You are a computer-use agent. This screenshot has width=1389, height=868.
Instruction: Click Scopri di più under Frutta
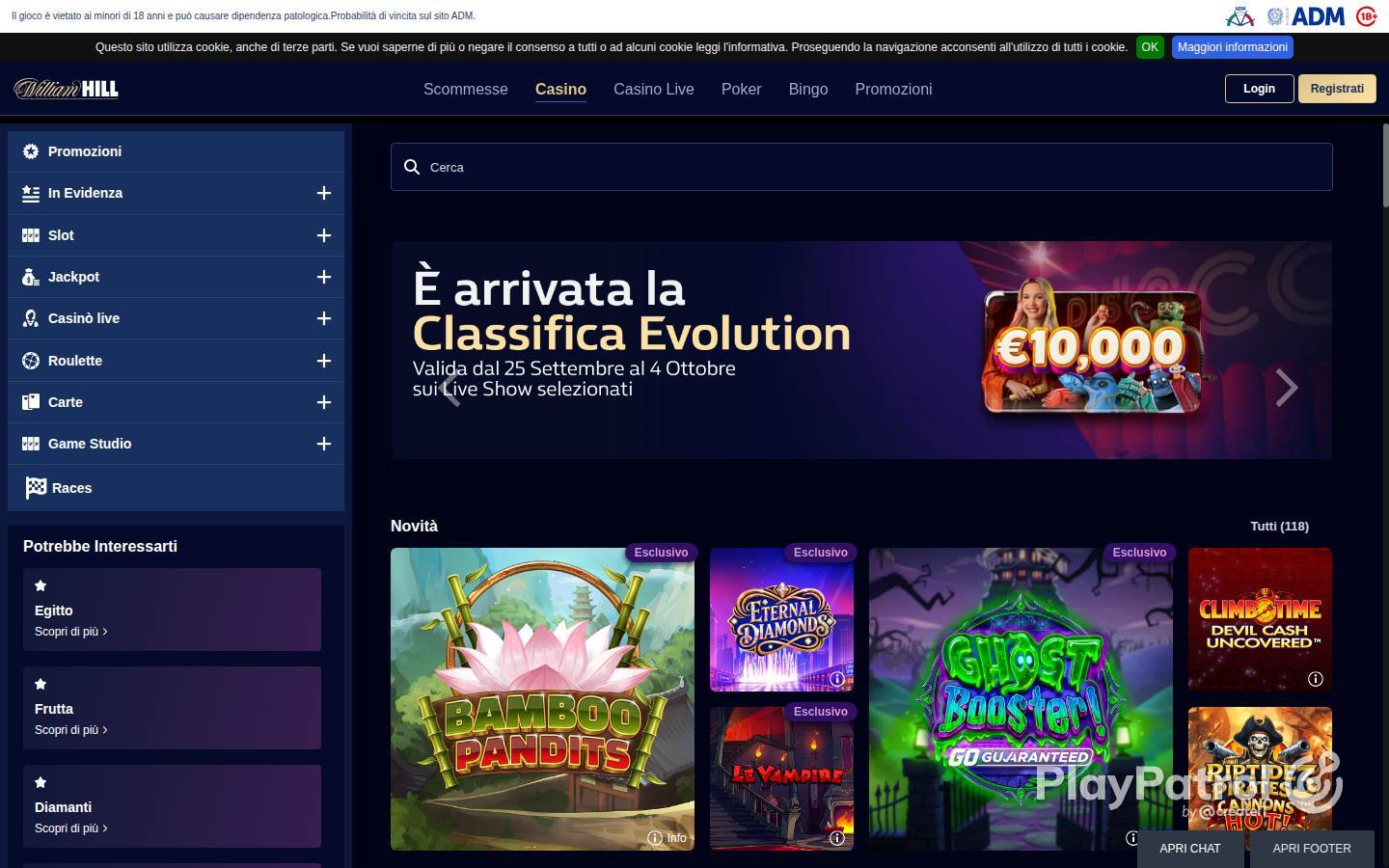70,730
